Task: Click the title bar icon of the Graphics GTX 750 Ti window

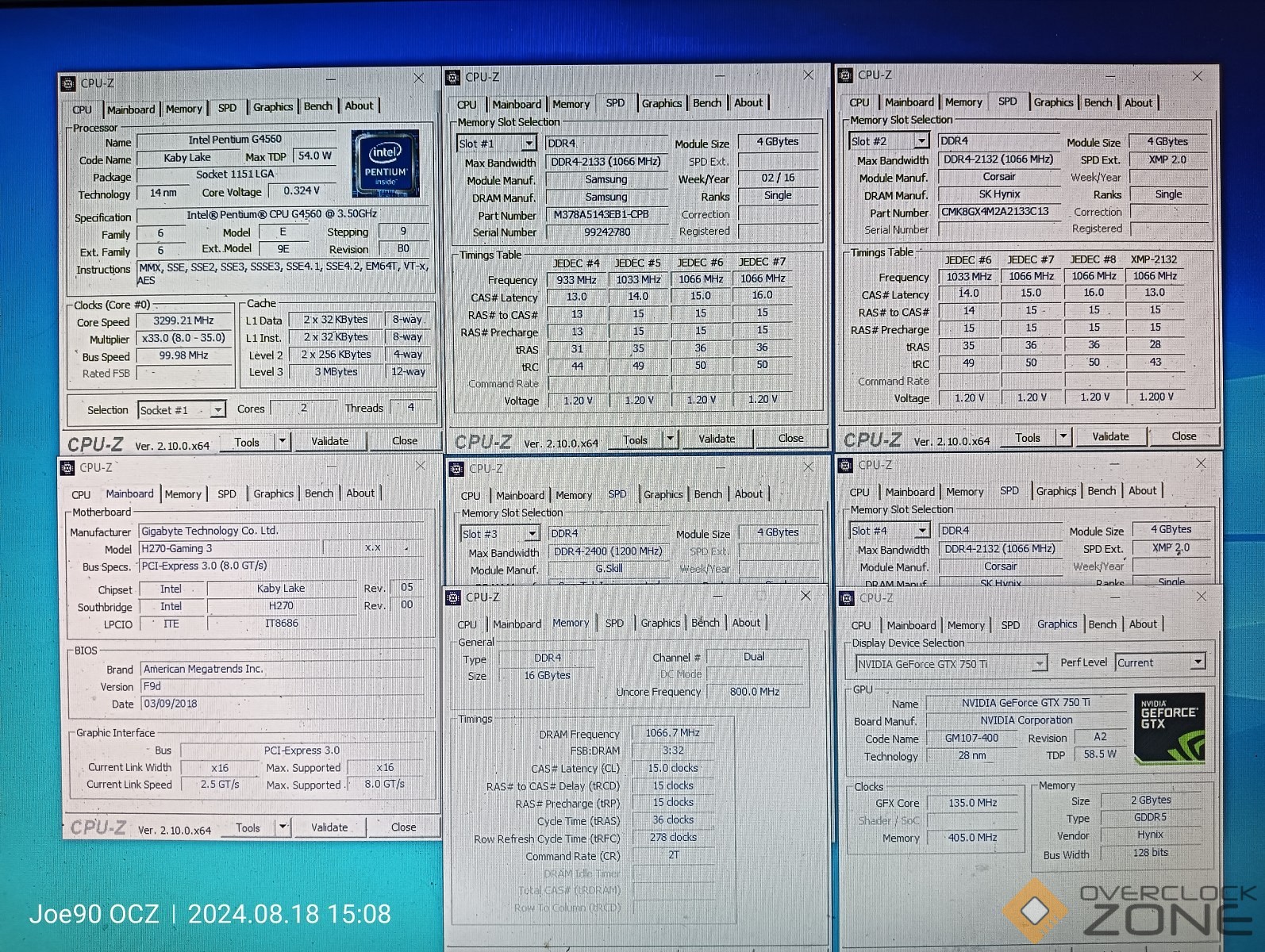Action: pyautogui.click(x=847, y=598)
